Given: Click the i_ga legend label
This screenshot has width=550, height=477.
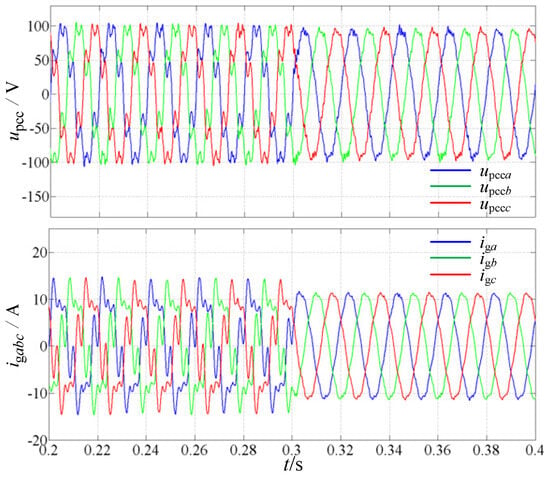Looking at the screenshot, I should pos(488,244).
